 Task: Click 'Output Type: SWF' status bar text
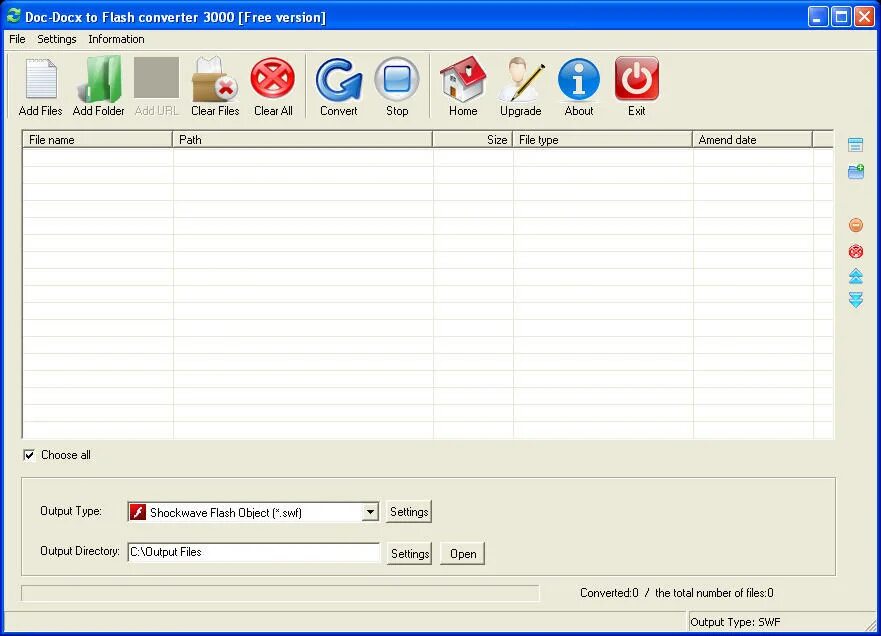coord(735,622)
